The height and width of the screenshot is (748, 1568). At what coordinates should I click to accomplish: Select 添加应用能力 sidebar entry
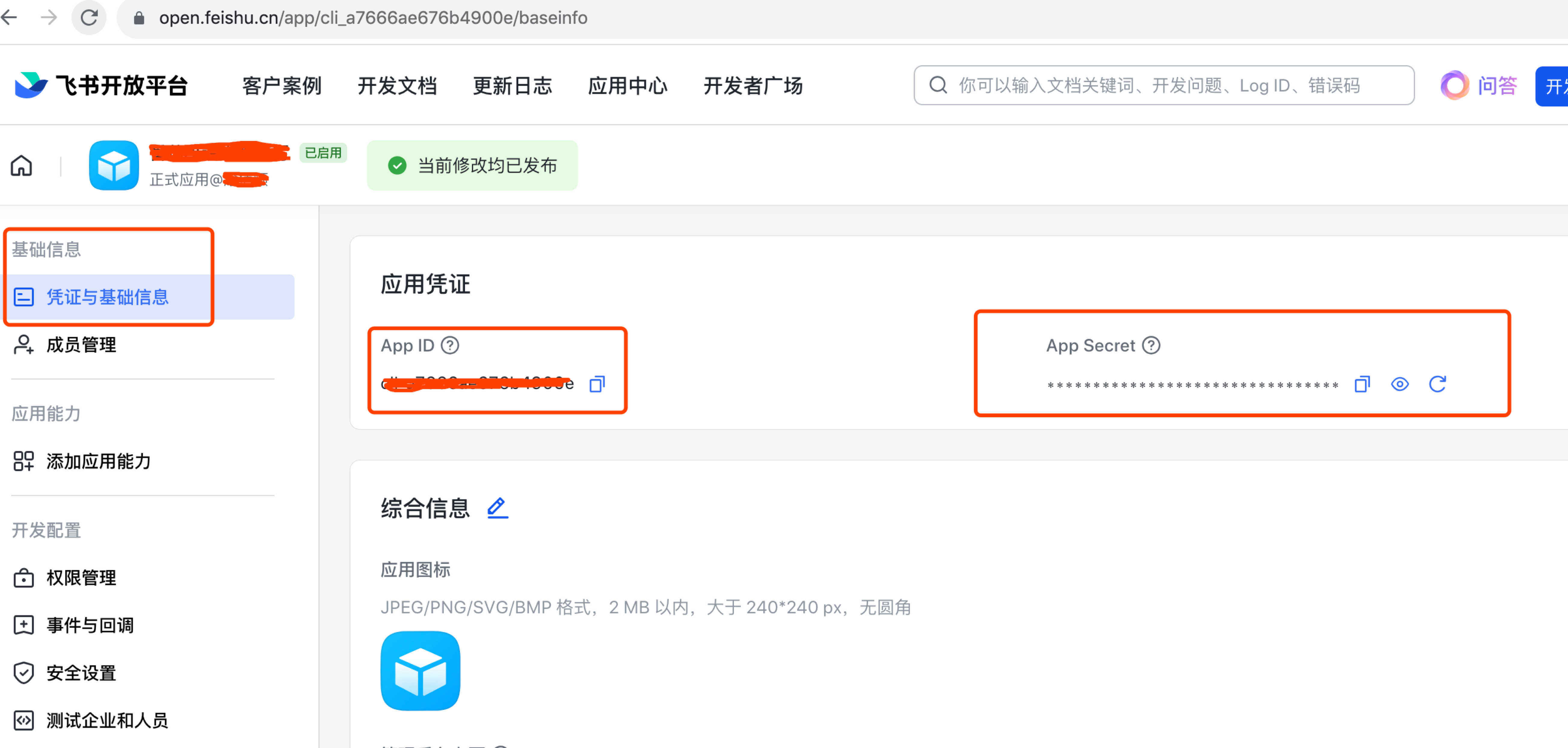click(x=98, y=461)
